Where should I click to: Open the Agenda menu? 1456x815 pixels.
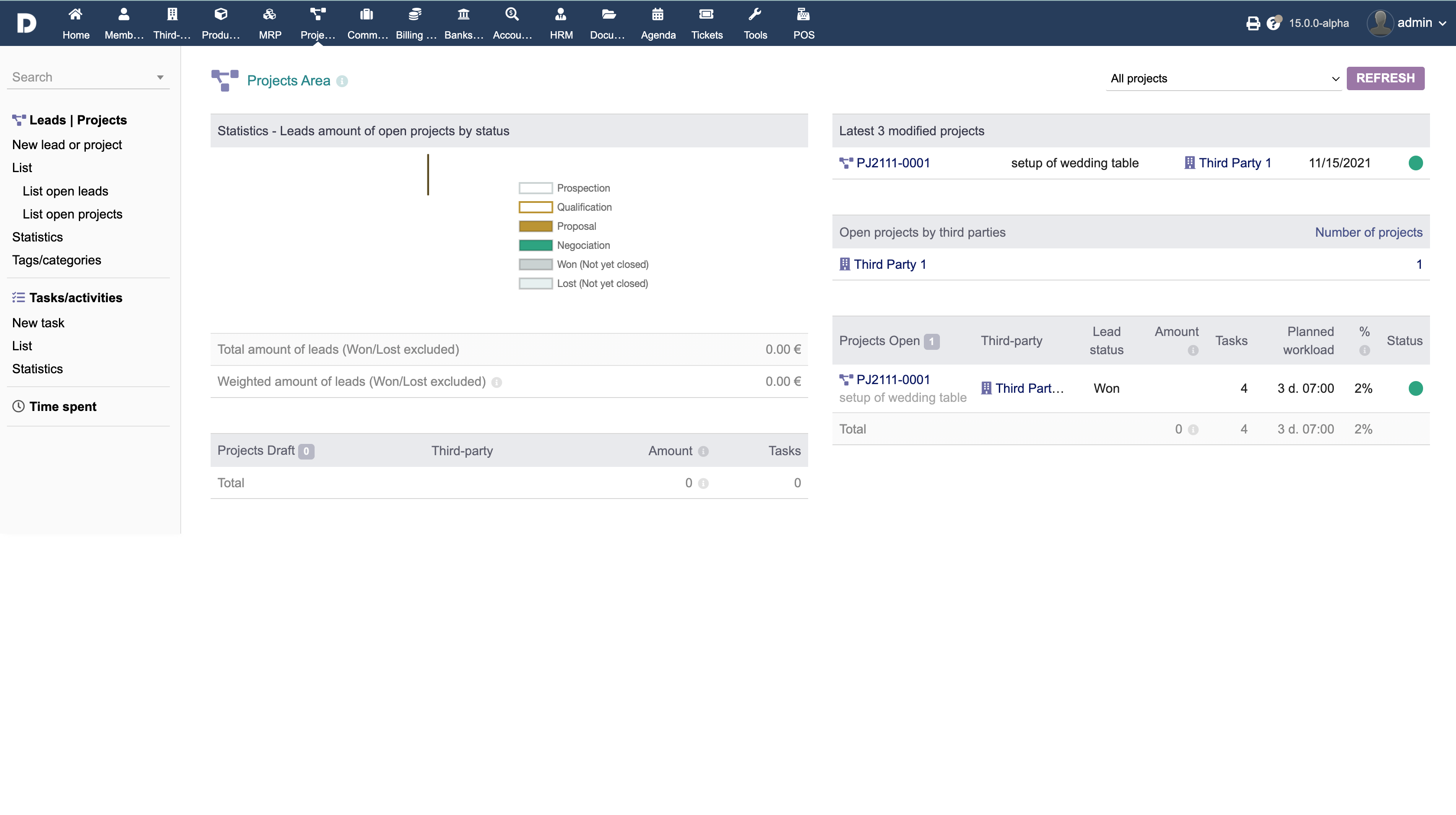click(x=658, y=23)
